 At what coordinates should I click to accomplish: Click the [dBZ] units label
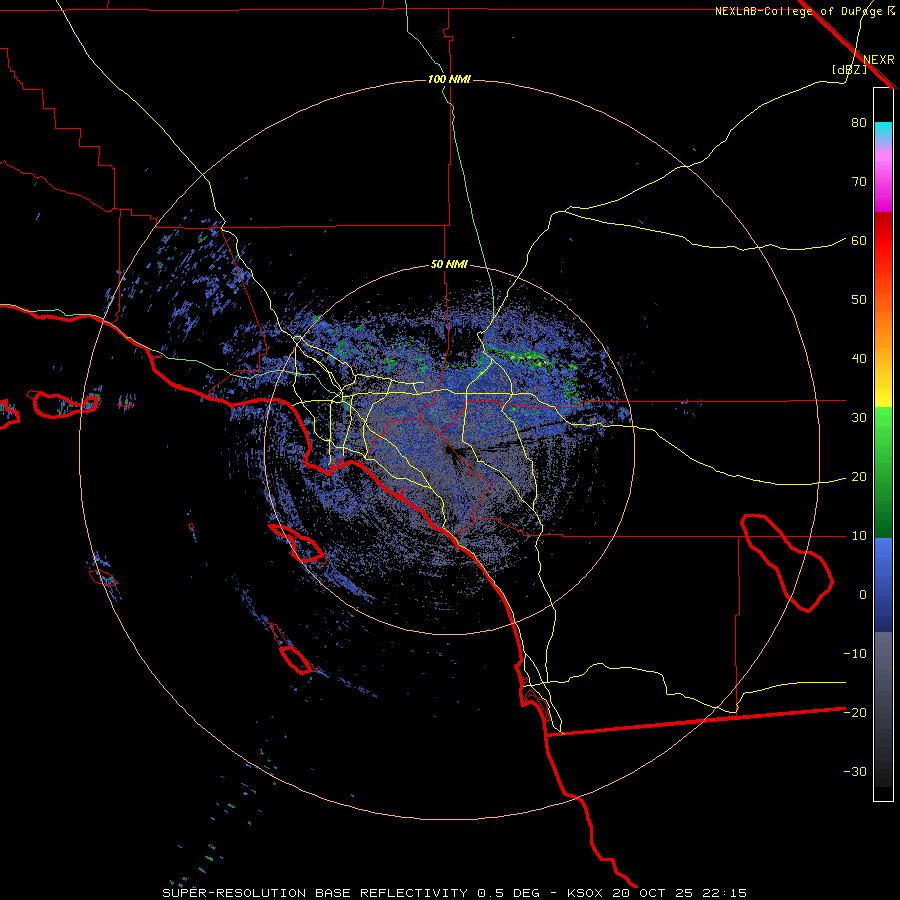coord(849,69)
